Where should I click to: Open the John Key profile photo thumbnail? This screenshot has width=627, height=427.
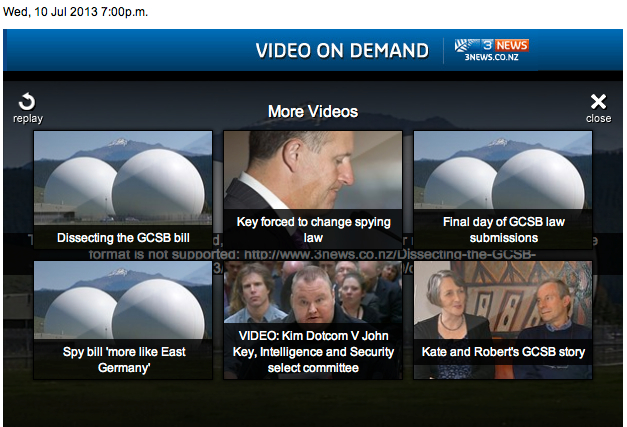pyautogui.click(x=313, y=170)
